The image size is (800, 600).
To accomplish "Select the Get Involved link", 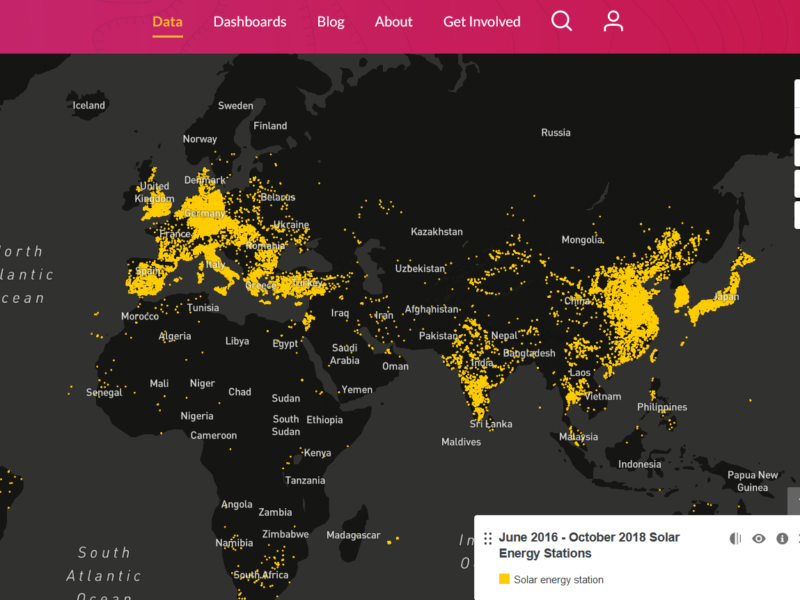I will click(x=482, y=22).
